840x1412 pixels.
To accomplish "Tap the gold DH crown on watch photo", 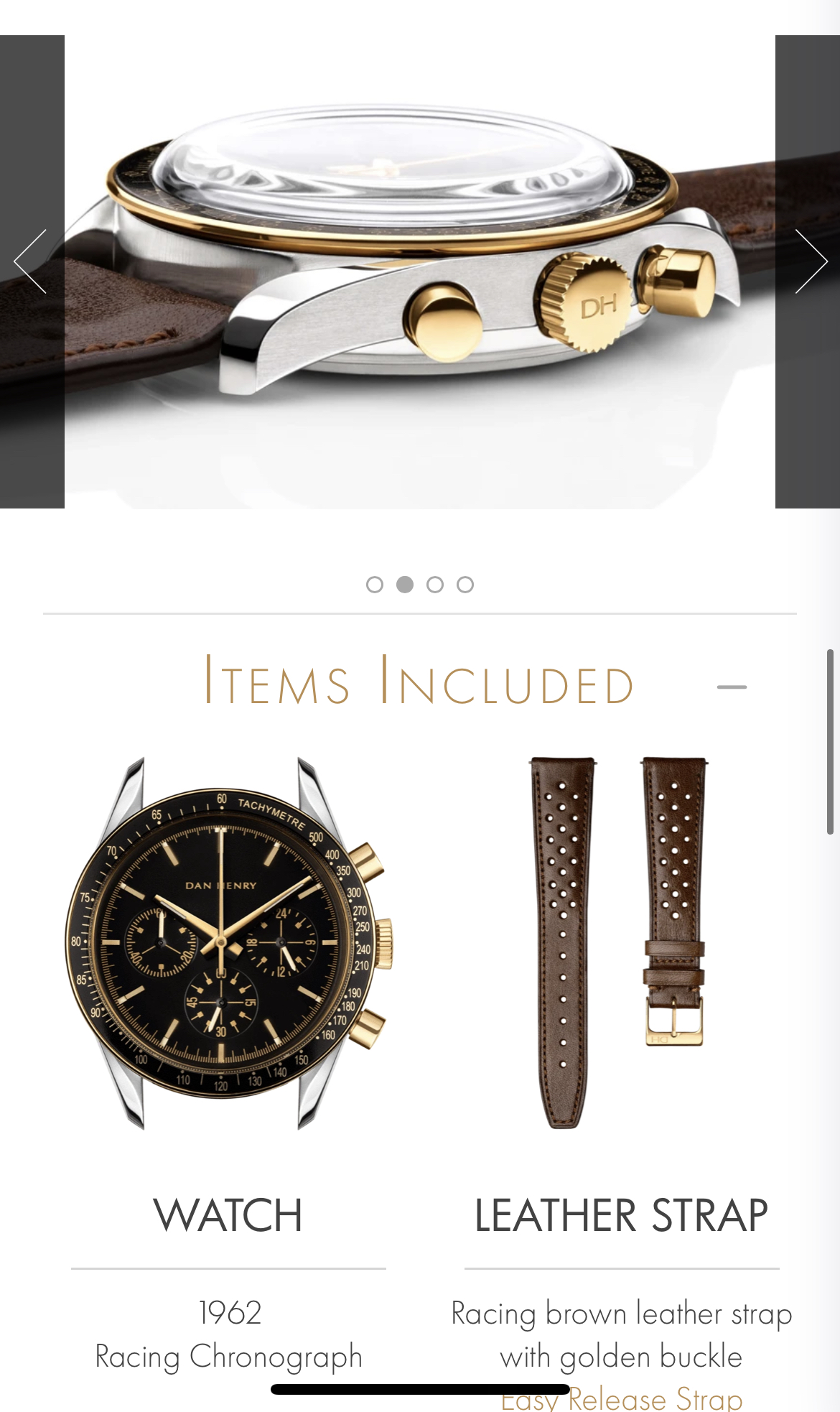I will (x=585, y=303).
